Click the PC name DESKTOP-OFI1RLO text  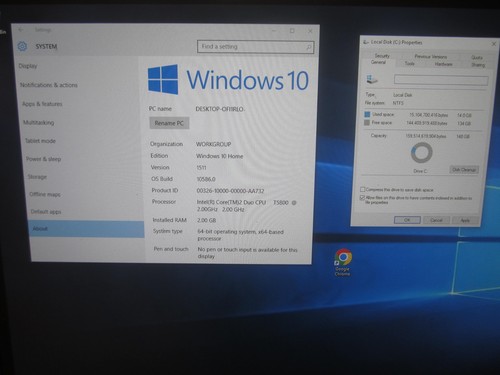220,109
